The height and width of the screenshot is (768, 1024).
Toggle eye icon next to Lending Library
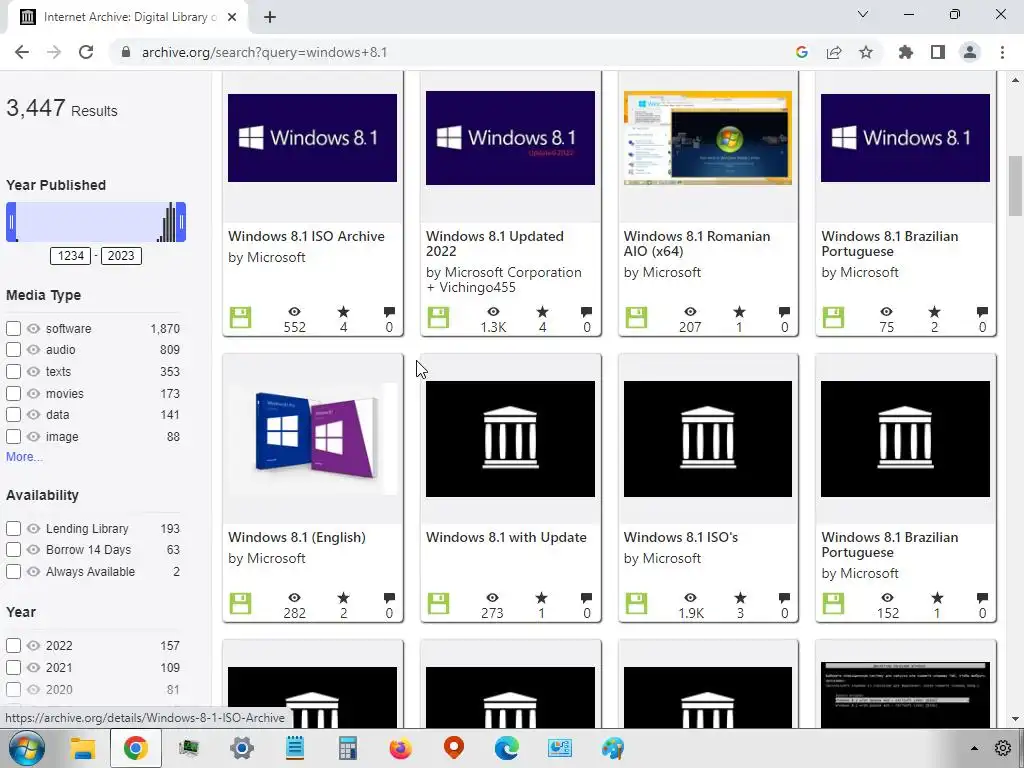click(33, 528)
